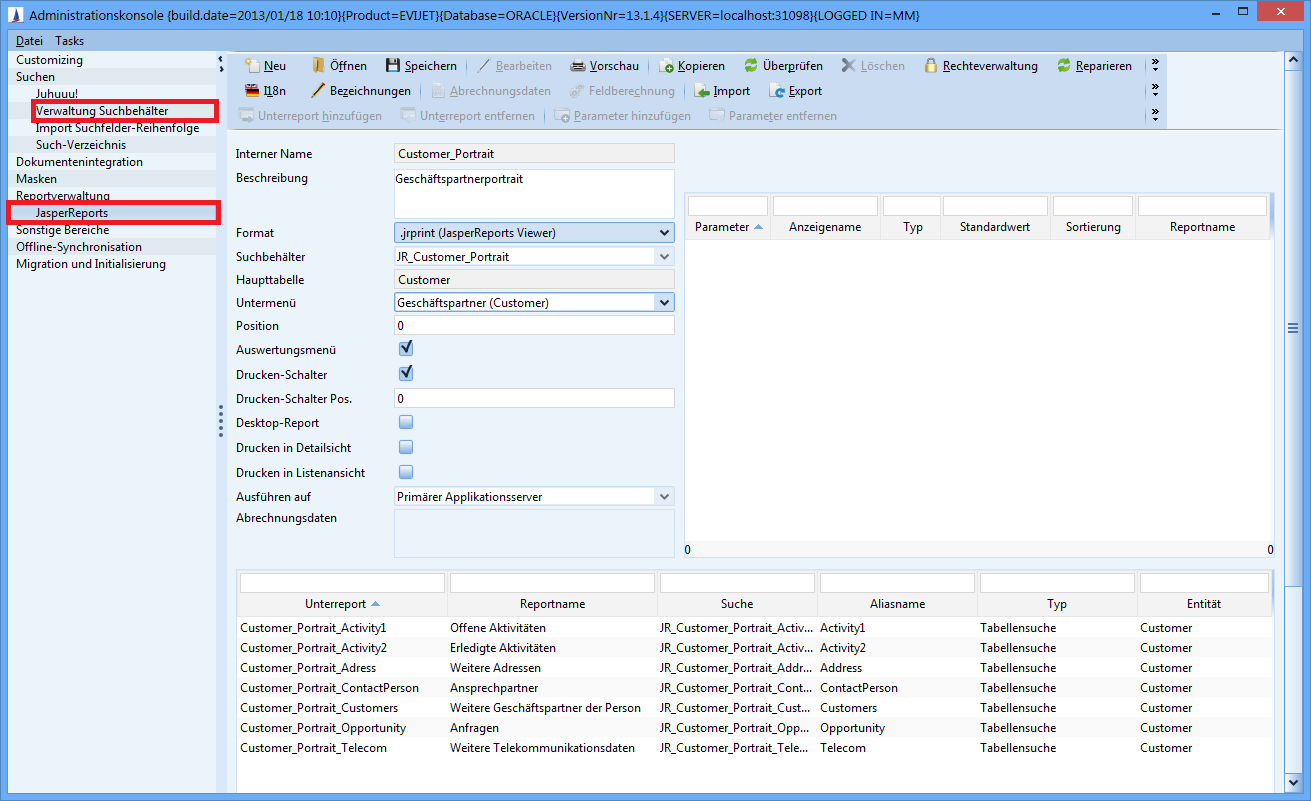Viewport: 1311px width, 801px height.
Task: Open Rechteverwaltung lock icon
Action: (931, 66)
